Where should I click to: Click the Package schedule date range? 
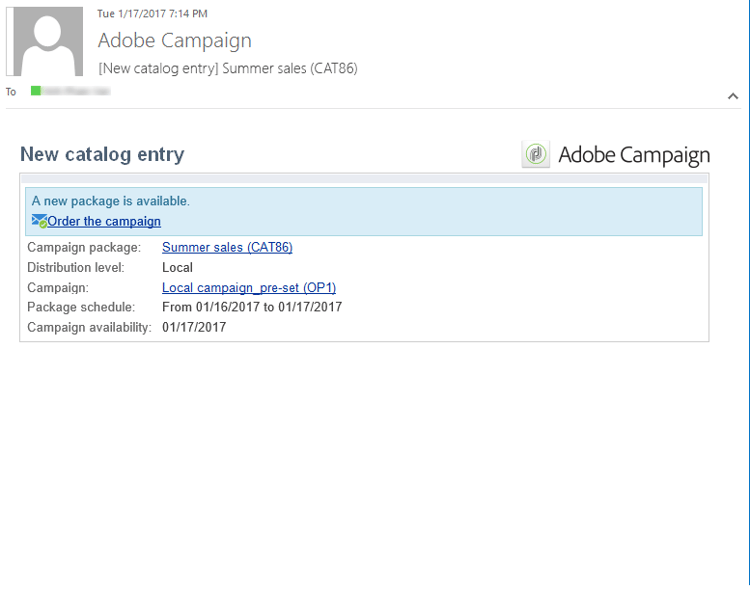click(x=251, y=307)
